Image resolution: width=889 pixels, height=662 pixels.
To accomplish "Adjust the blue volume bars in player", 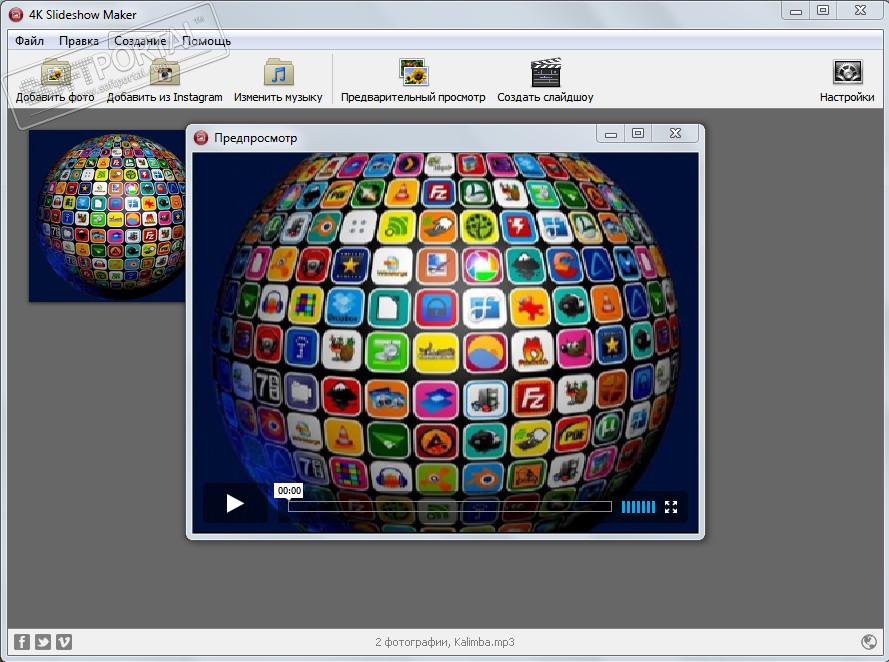I will [638, 507].
